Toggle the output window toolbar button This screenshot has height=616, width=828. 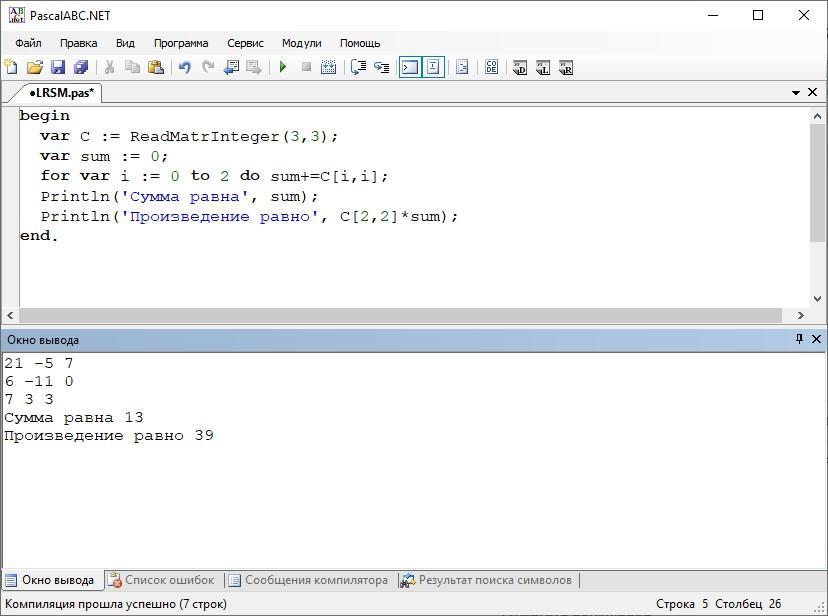click(x=409, y=67)
